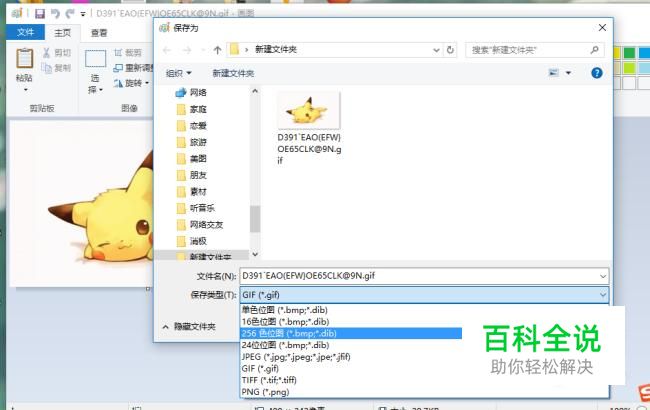Open the quick access toolbar customize arrow
Viewport: 650px width, 410px height.
(x=83, y=14)
